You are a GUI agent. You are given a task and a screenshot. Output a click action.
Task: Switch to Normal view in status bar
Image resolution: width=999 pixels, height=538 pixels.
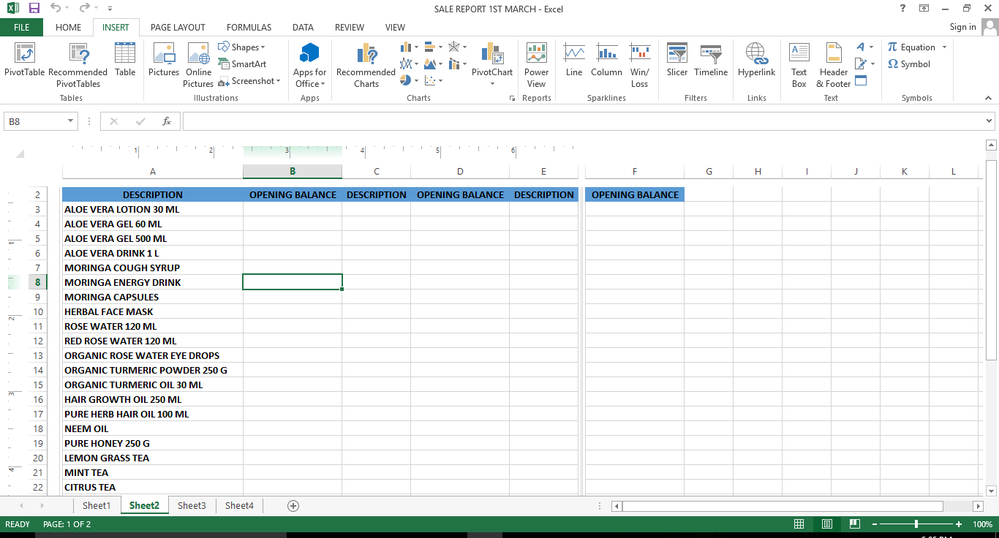pos(799,524)
